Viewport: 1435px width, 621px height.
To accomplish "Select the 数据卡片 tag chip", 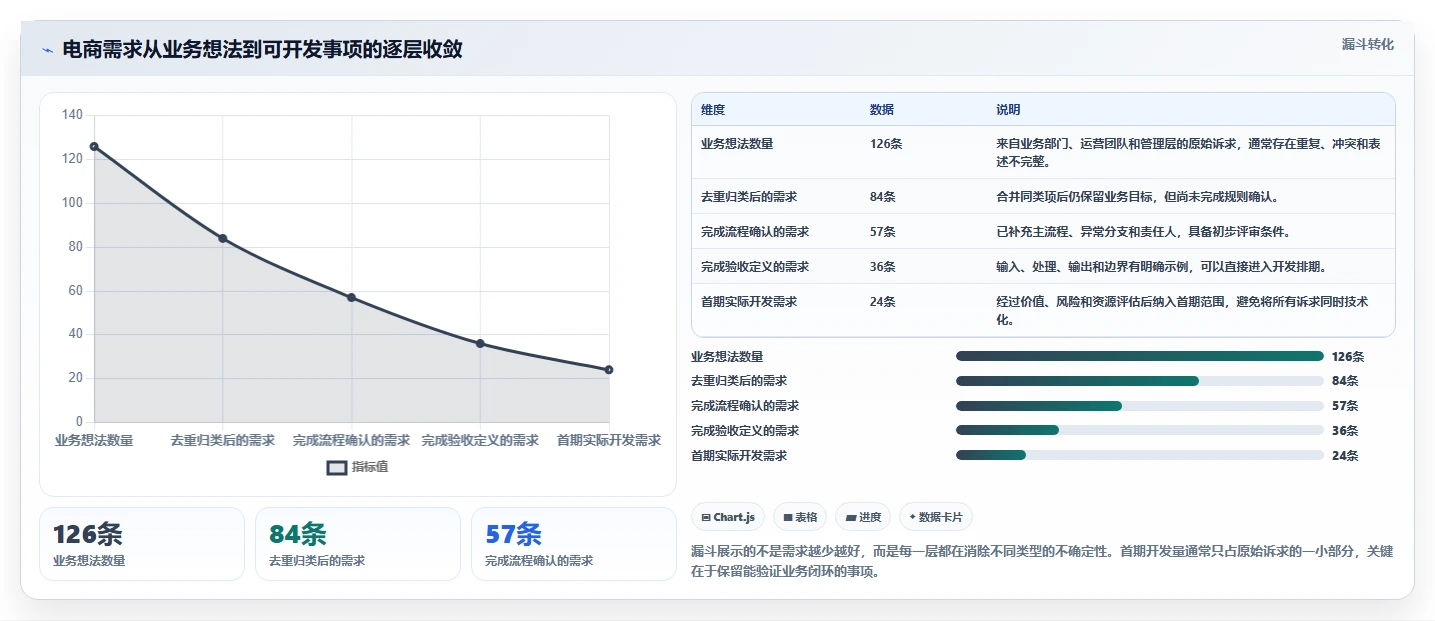I will coord(936,517).
